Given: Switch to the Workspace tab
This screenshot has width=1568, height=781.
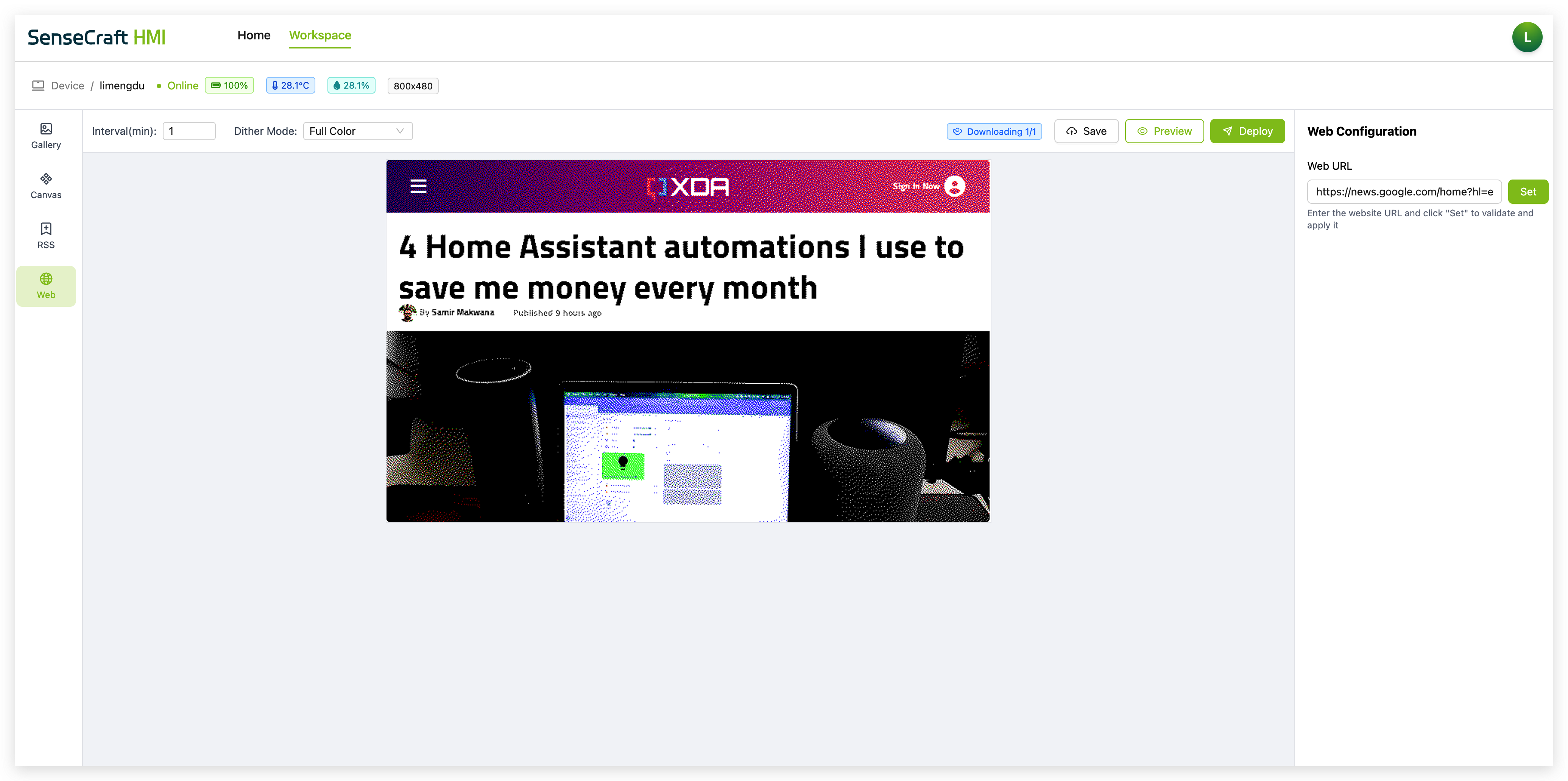Looking at the screenshot, I should click(x=320, y=35).
